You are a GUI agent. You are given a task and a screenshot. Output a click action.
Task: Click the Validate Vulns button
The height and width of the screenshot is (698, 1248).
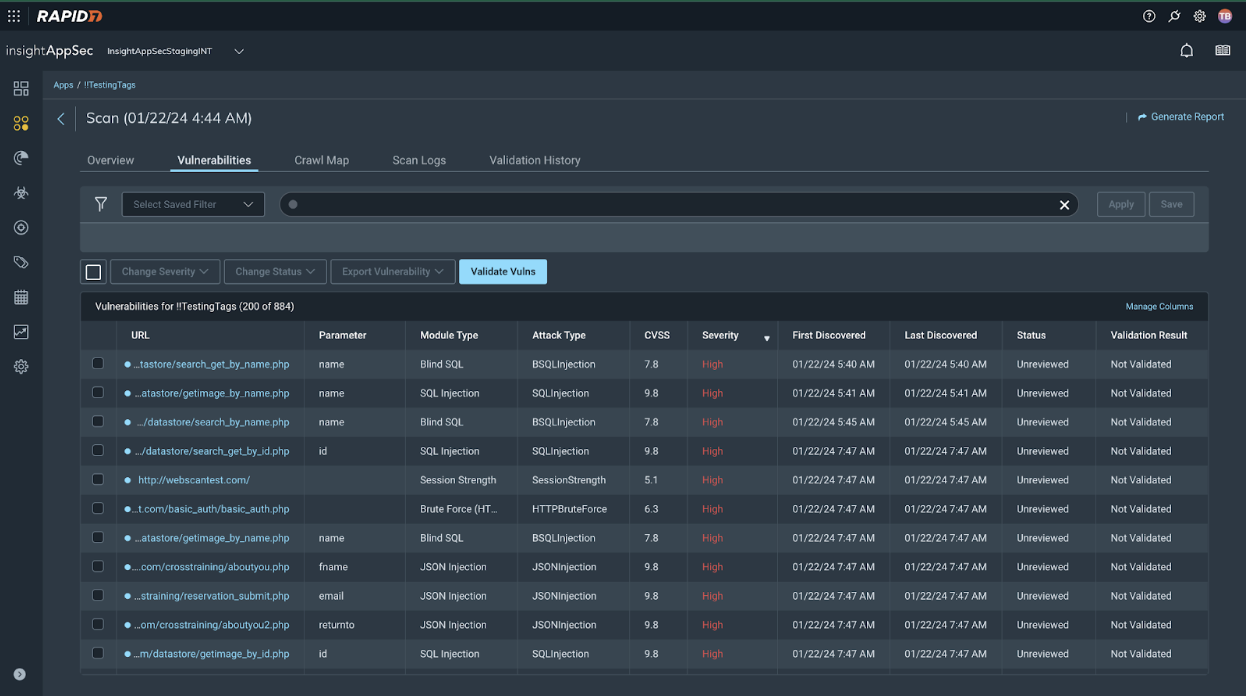(502, 272)
